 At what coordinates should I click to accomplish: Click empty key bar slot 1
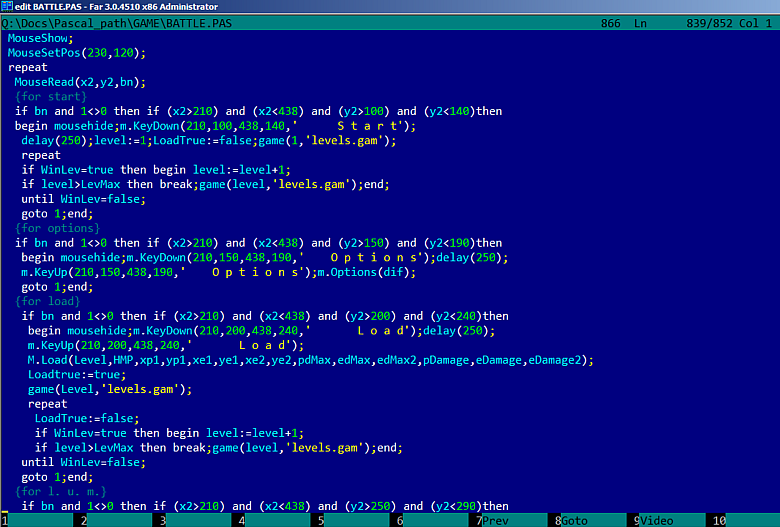coord(37,521)
